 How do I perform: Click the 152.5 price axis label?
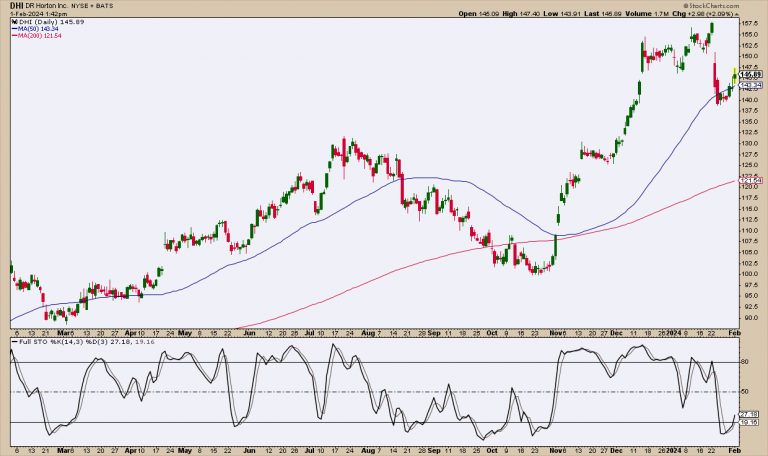[750, 45]
